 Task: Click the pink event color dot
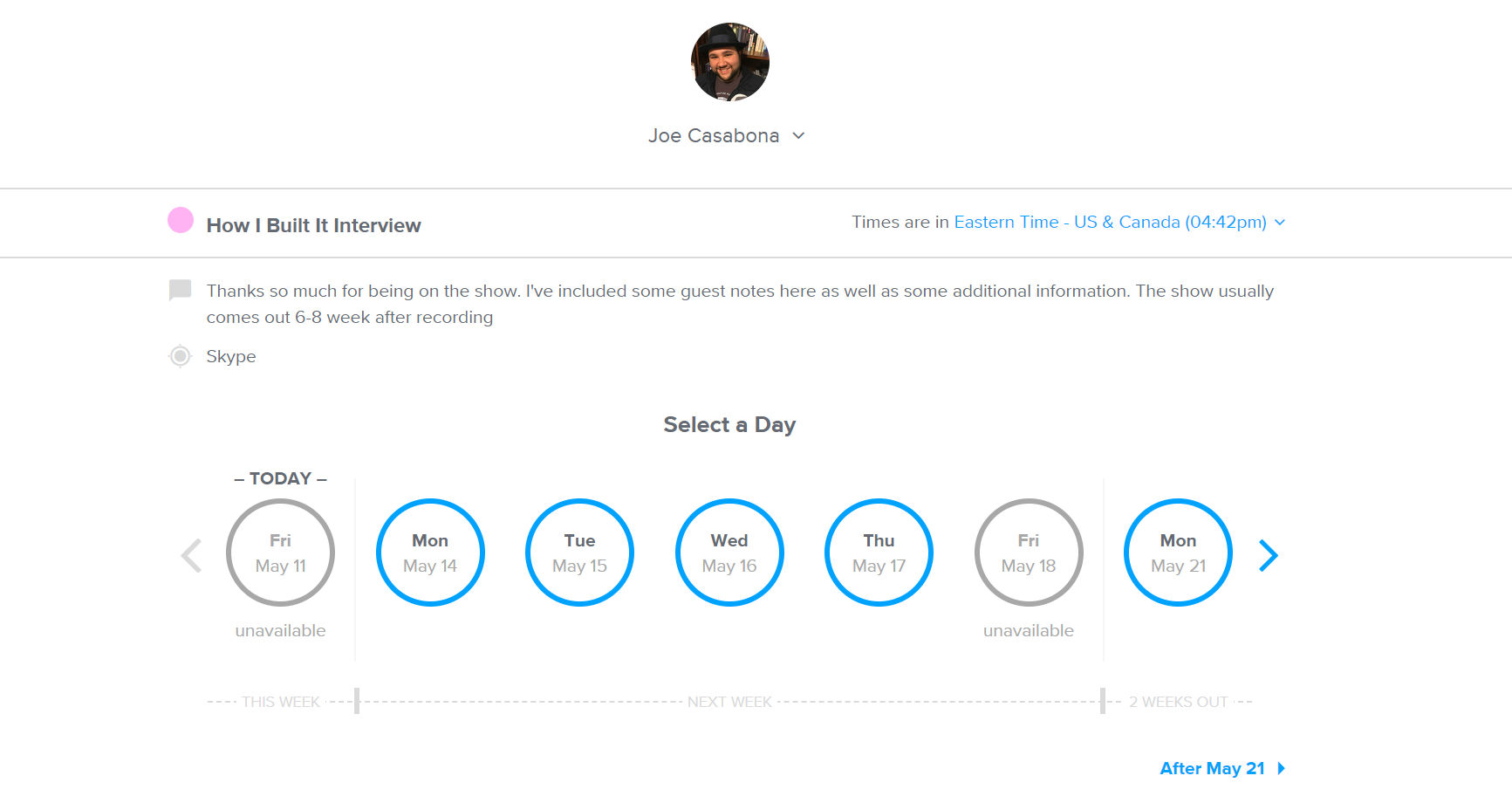pos(181,220)
